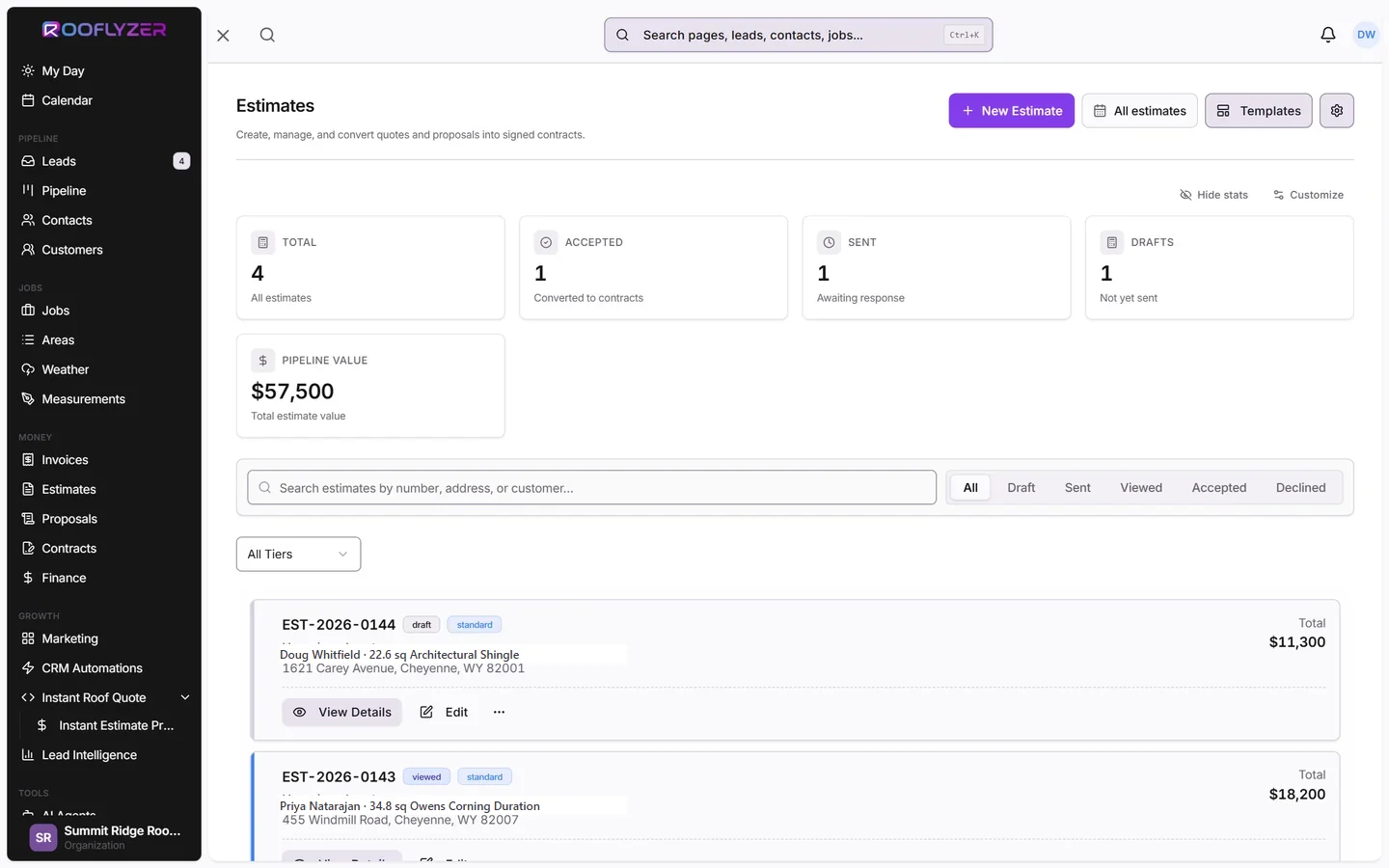Open the Sent stat card
Screen dimensions: 1389x868
(937, 268)
